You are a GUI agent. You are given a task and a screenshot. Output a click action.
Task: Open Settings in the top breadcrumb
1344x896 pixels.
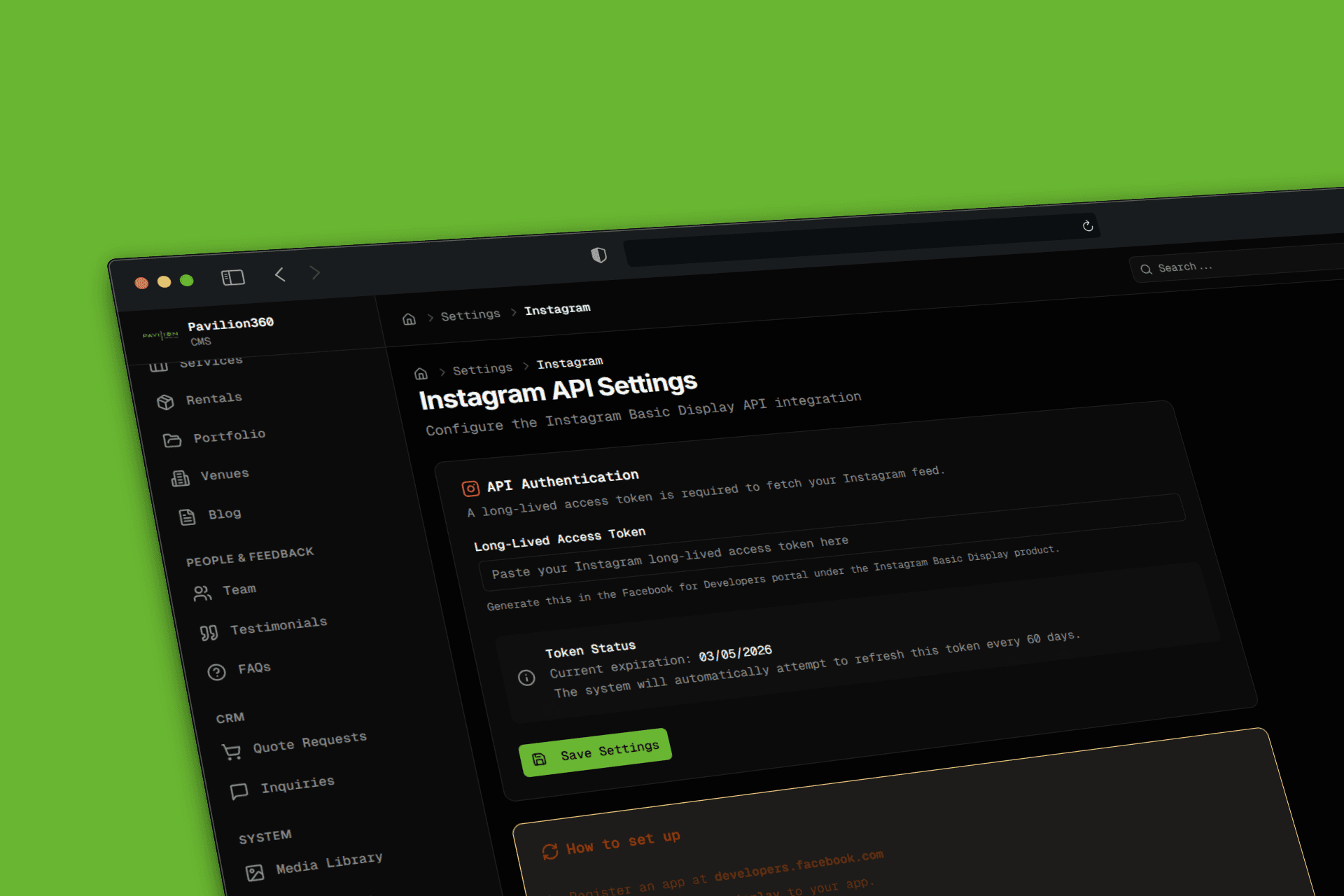click(x=470, y=315)
